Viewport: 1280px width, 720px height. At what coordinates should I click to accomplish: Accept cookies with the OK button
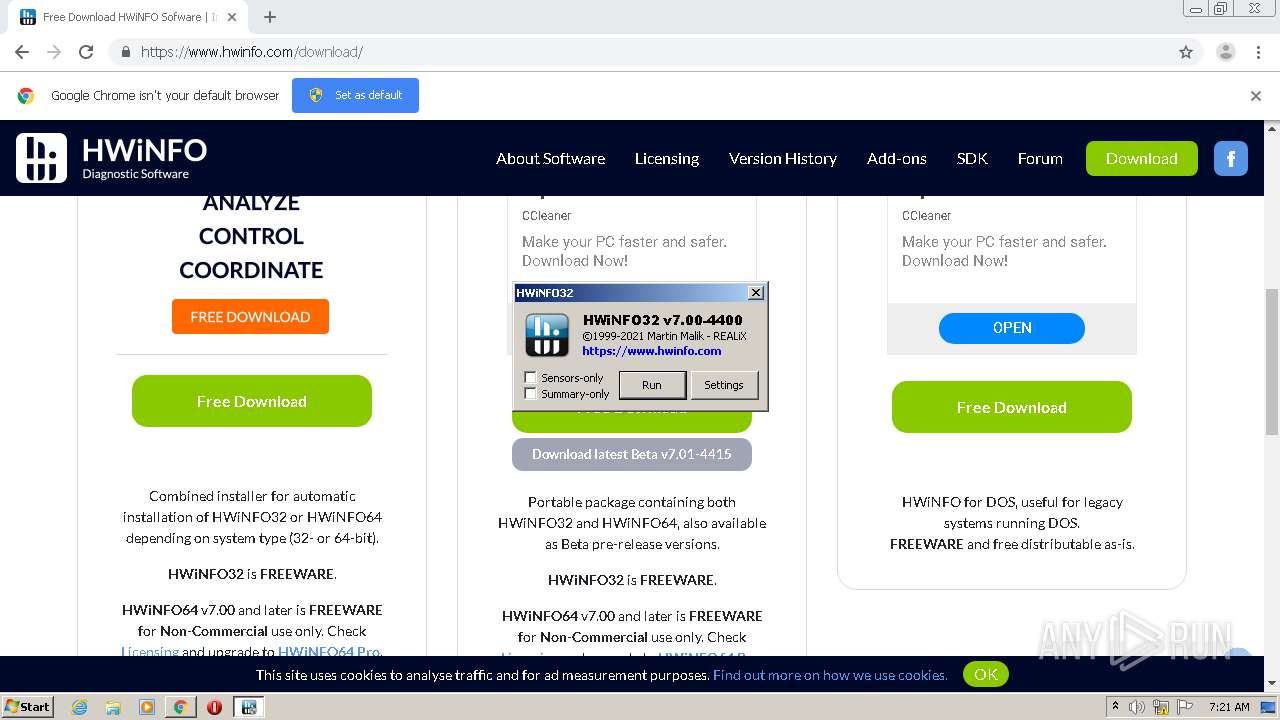[x=986, y=674]
